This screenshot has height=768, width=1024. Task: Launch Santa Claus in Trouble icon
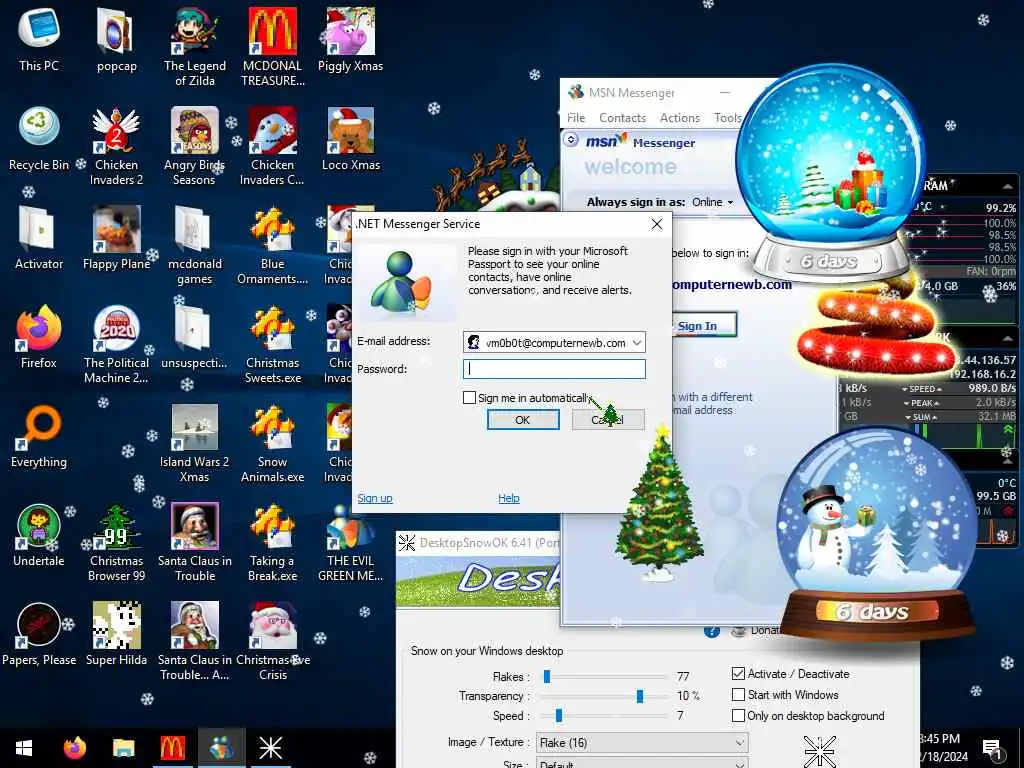point(195,542)
